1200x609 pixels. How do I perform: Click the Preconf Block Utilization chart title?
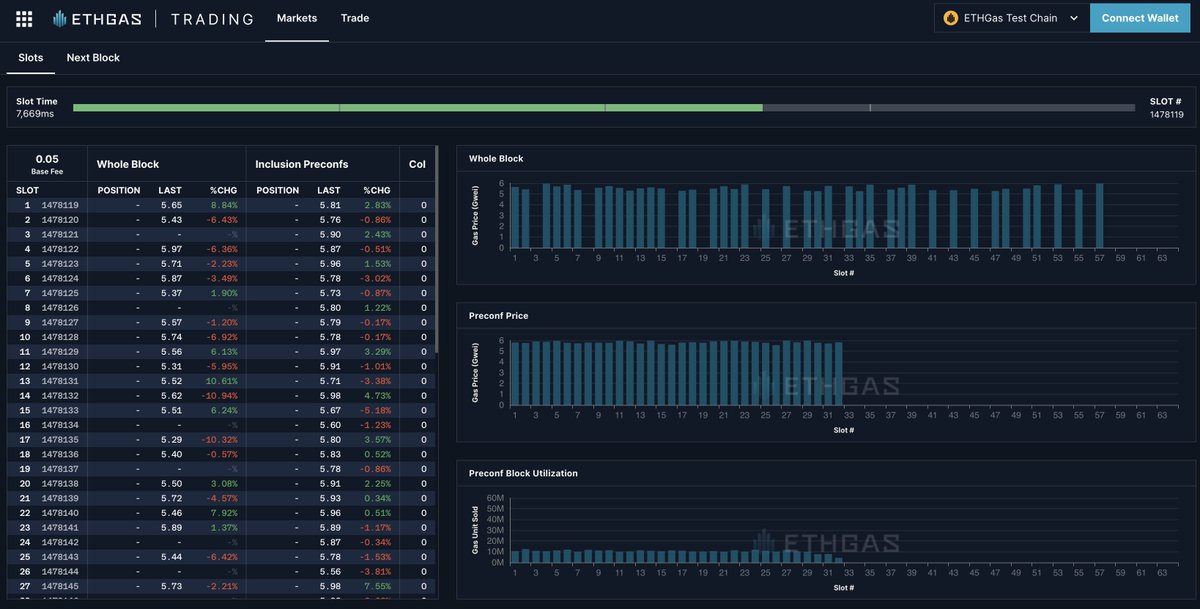click(523, 473)
